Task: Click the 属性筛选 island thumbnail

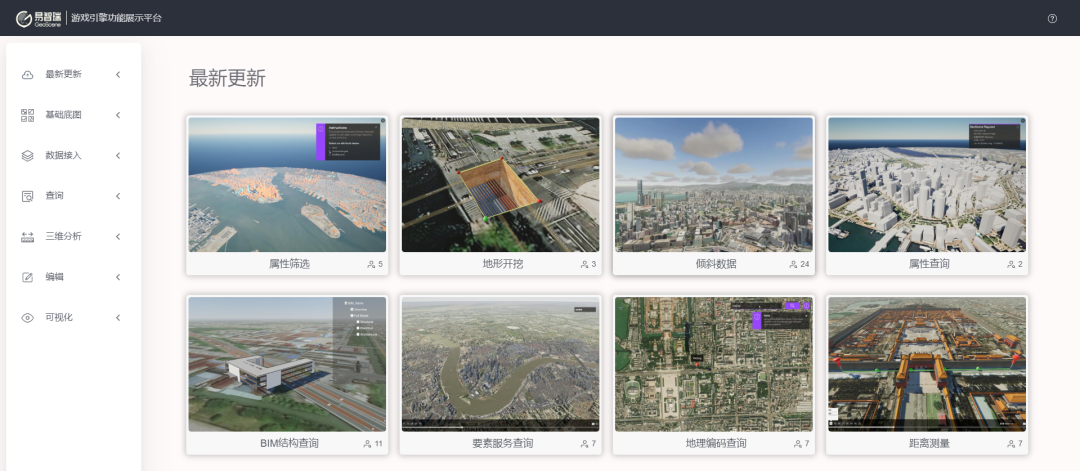Action: (x=287, y=185)
